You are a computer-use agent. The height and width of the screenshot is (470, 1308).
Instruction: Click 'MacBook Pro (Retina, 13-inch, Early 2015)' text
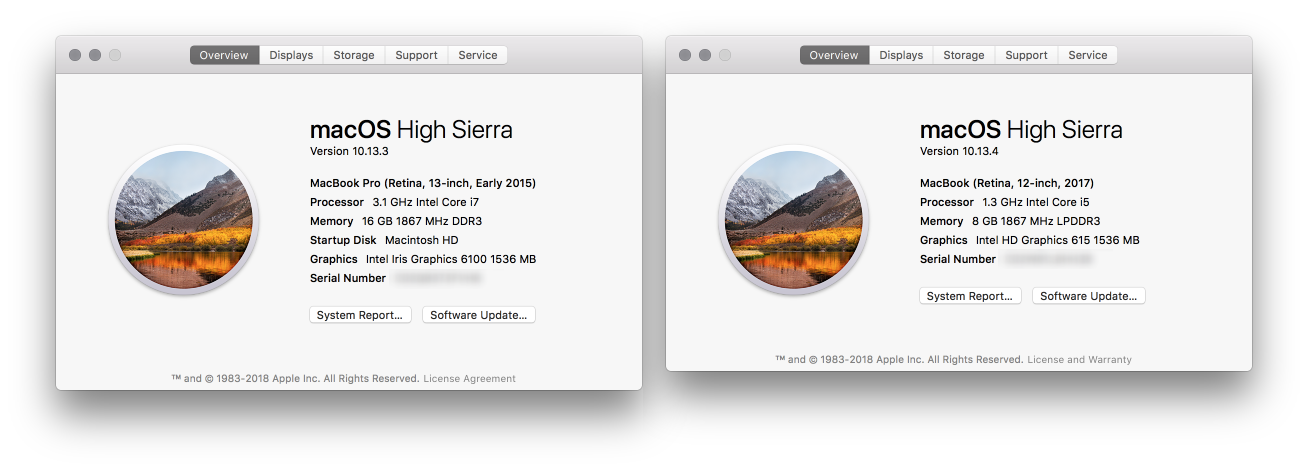pyautogui.click(x=423, y=183)
